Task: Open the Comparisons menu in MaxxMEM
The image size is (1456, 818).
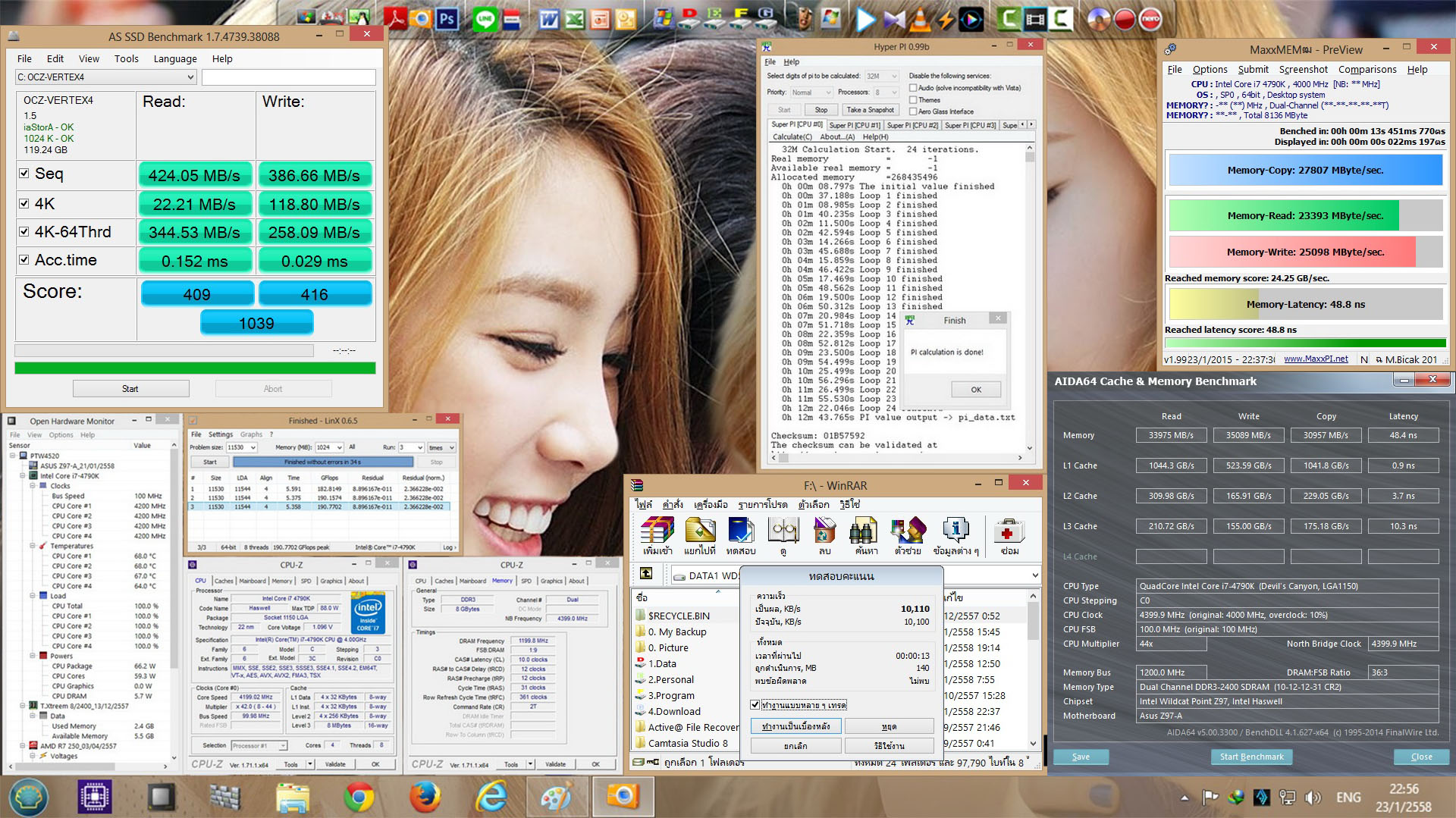Action: click(1367, 69)
